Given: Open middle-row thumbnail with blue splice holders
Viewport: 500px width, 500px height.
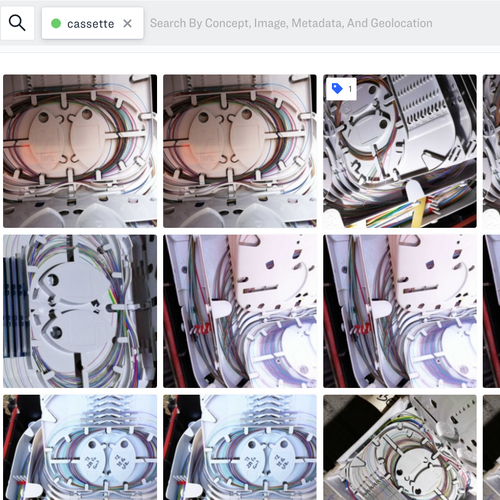Looking at the screenshot, I should pyautogui.click(x=80, y=311).
